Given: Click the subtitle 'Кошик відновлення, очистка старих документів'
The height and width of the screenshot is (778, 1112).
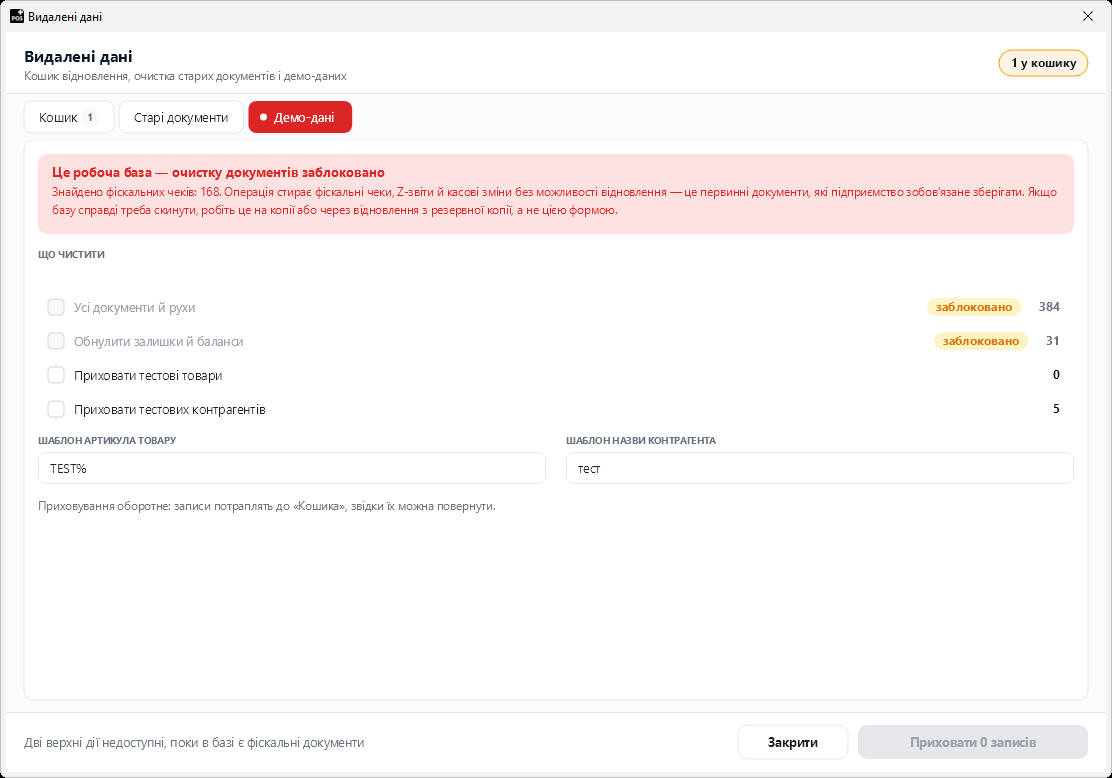Looking at the screenshot, I should coord(185,76).
